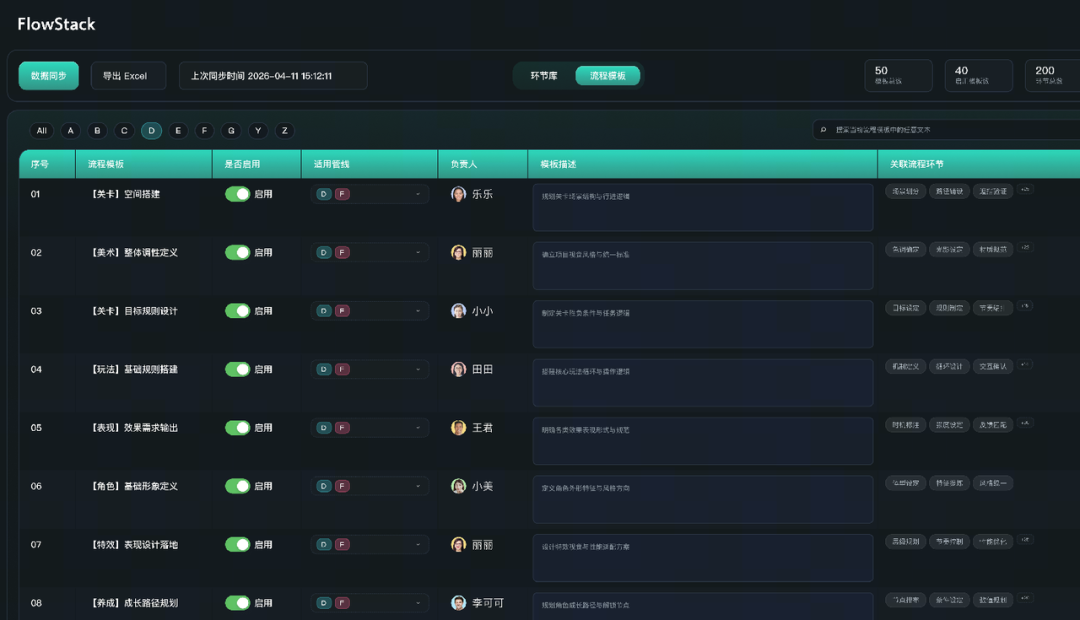Click the FlowStack logo
1080x620 pixels.
coord(56,24)
